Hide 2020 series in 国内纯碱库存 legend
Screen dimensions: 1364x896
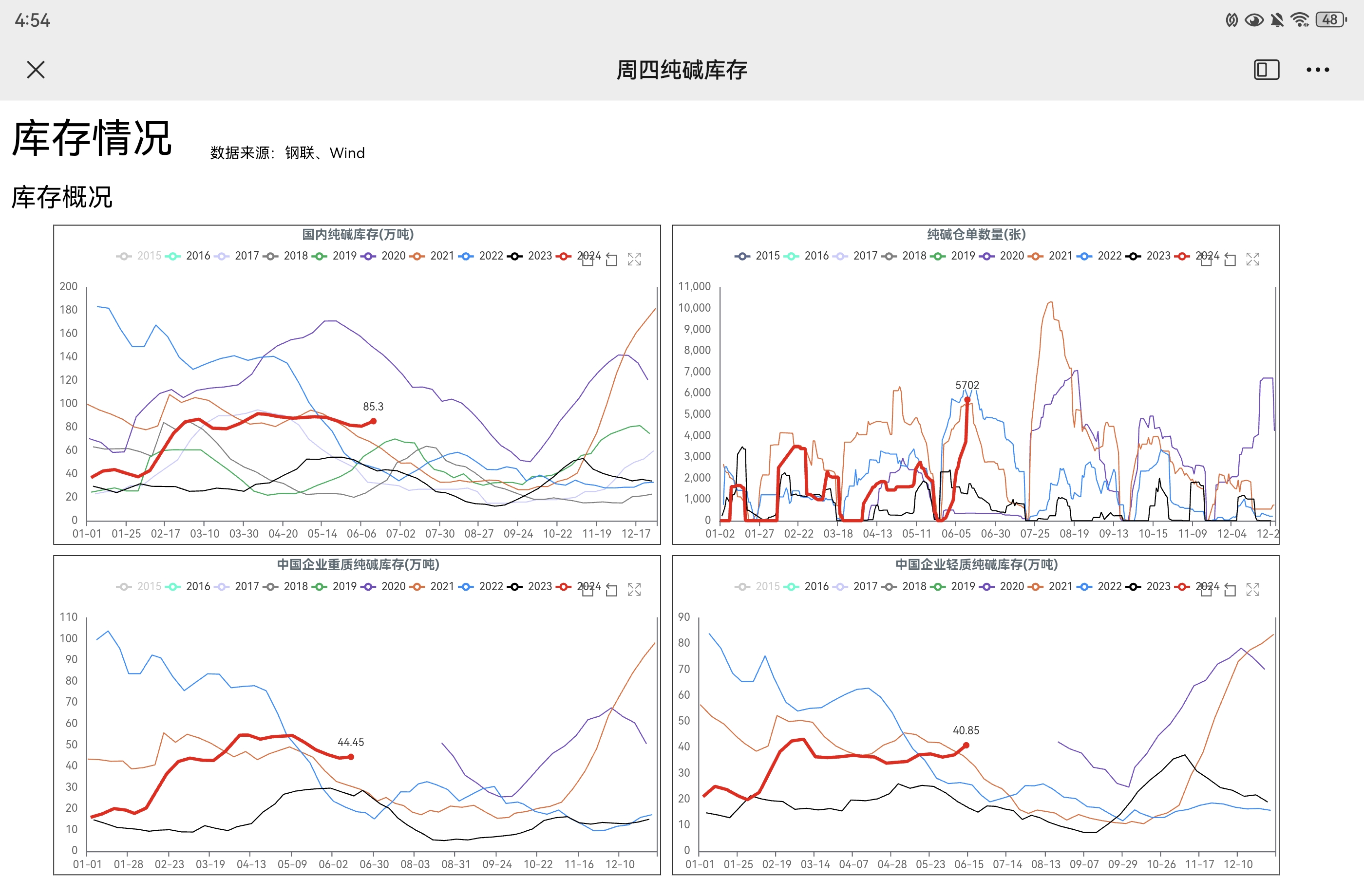click(x=383, y=256)
